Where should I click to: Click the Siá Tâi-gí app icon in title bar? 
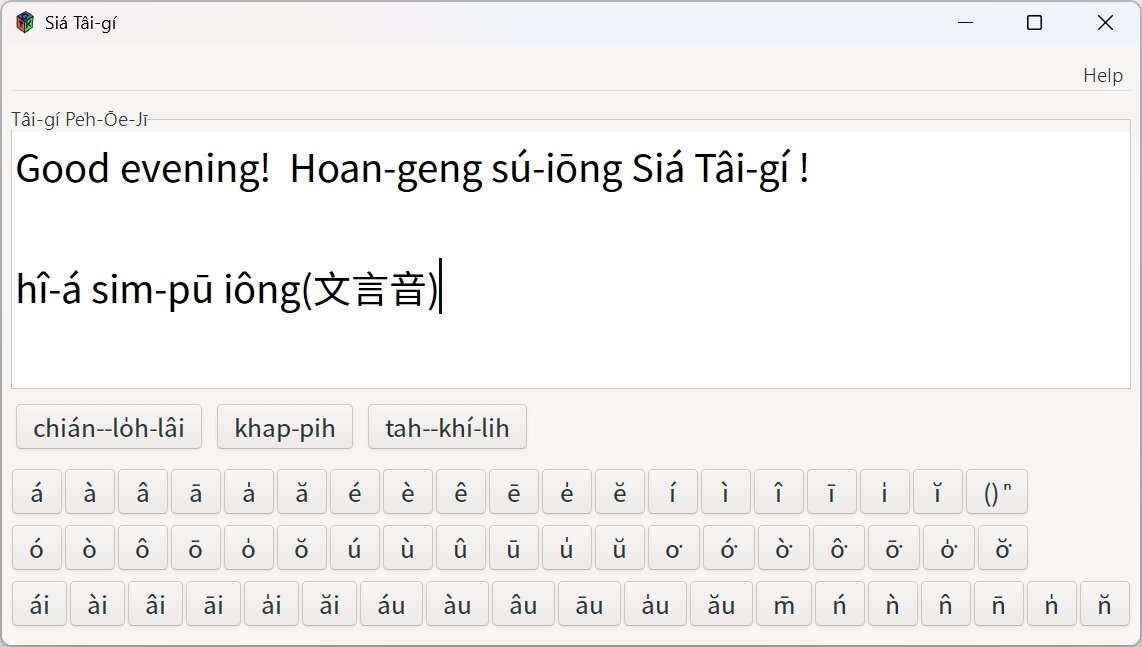pos(25,23)
